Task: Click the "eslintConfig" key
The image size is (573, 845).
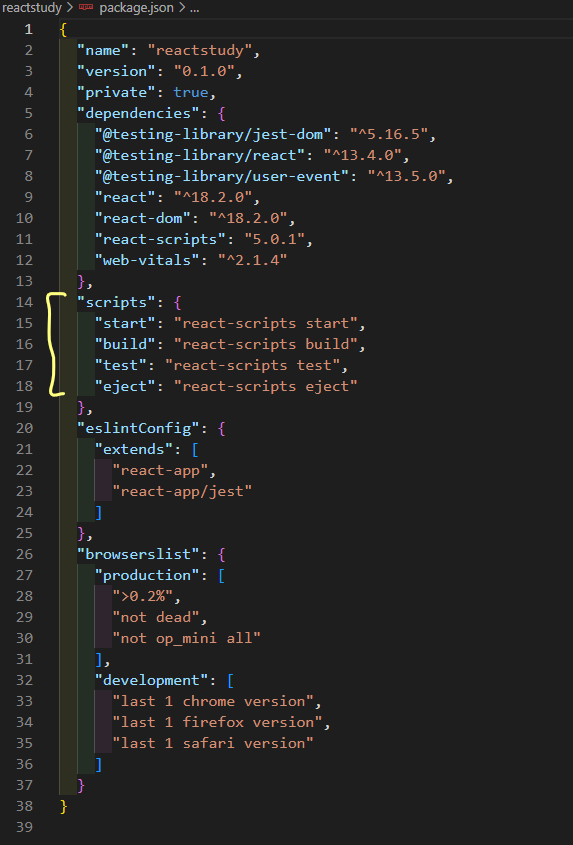Action: pos(139,428)
